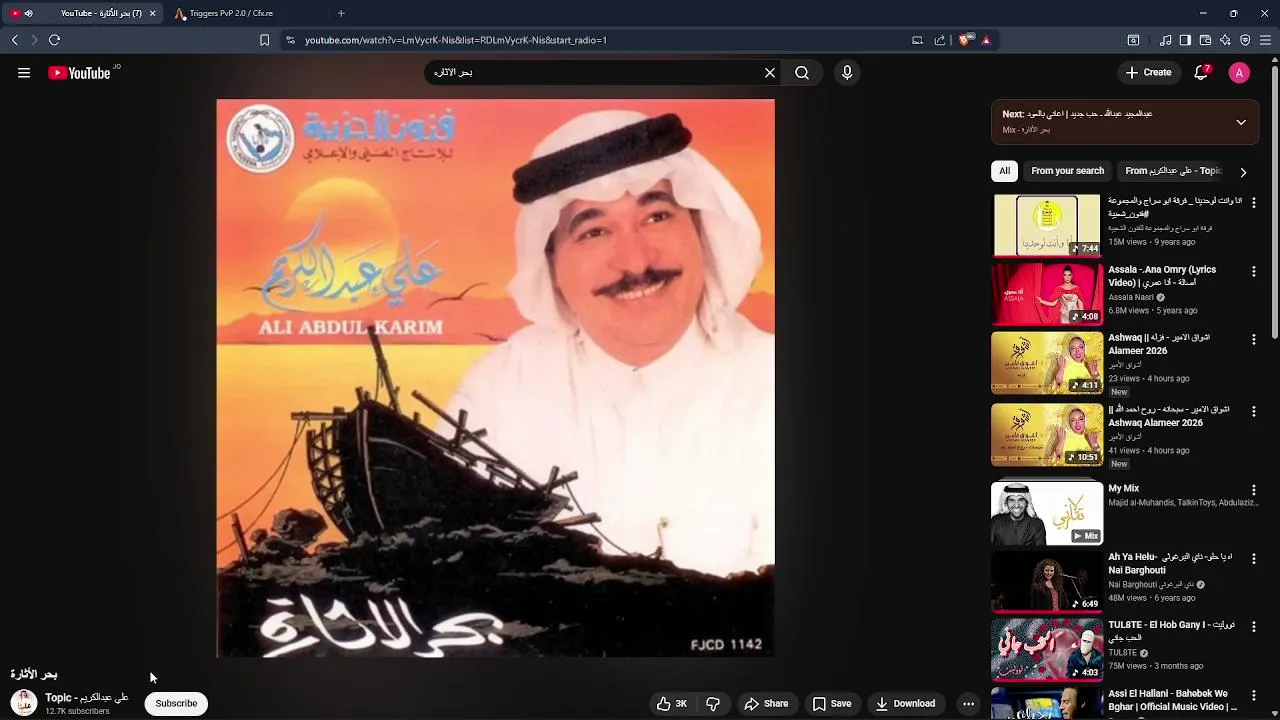The width and height of the screenshot is (1280, 720).
Task: Bookmark this page from the address bar
Action: tap(264, 40)
